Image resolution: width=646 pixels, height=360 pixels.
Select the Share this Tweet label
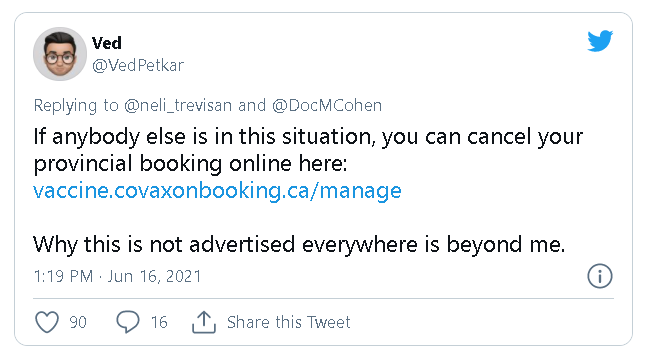click(x=288, y=322)
